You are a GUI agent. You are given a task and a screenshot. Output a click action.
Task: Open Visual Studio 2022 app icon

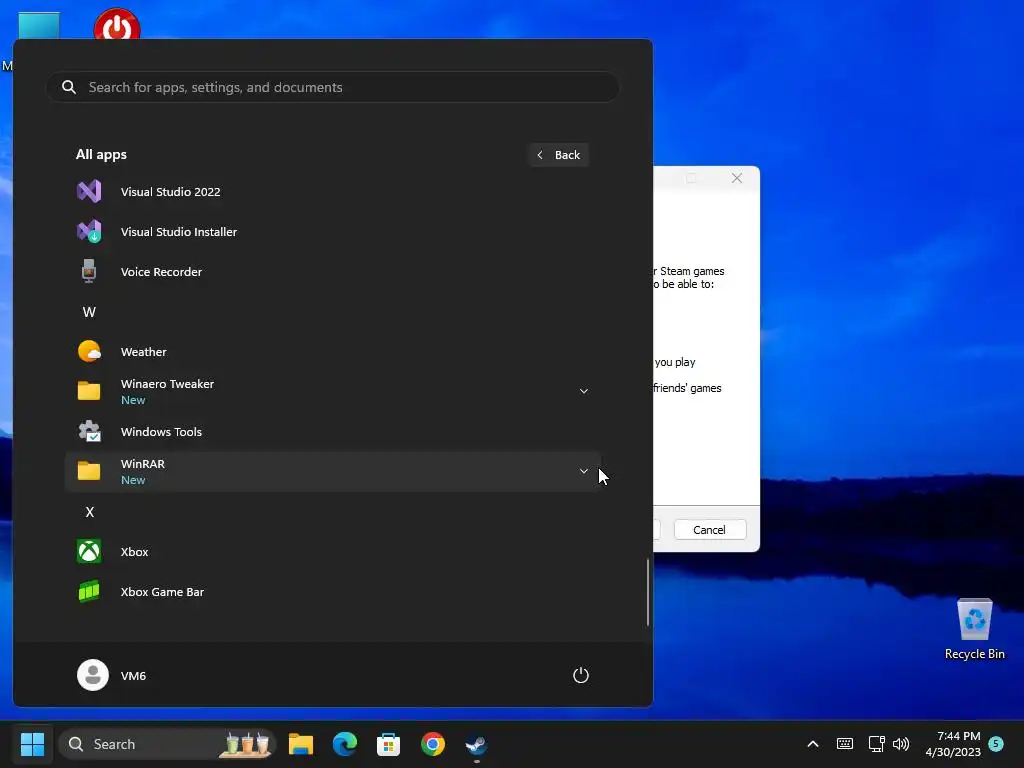tap(89, 191)
